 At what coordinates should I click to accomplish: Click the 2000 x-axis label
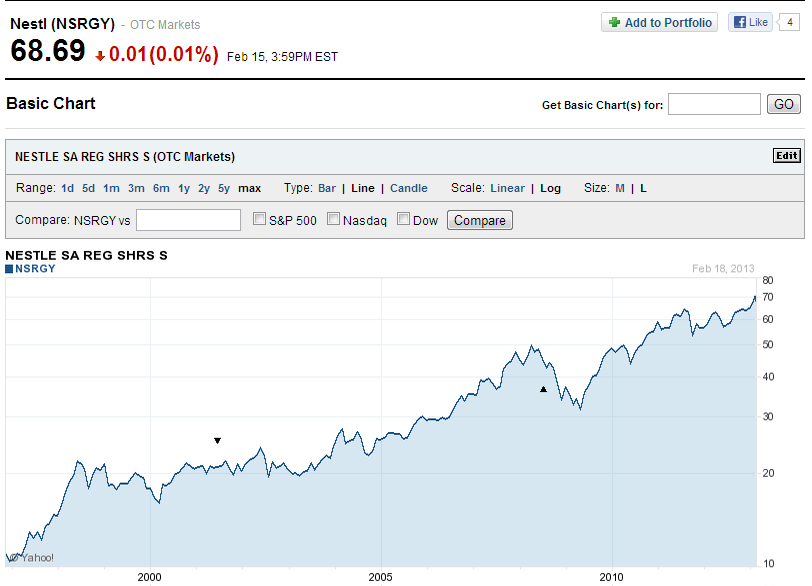point(149,577)
